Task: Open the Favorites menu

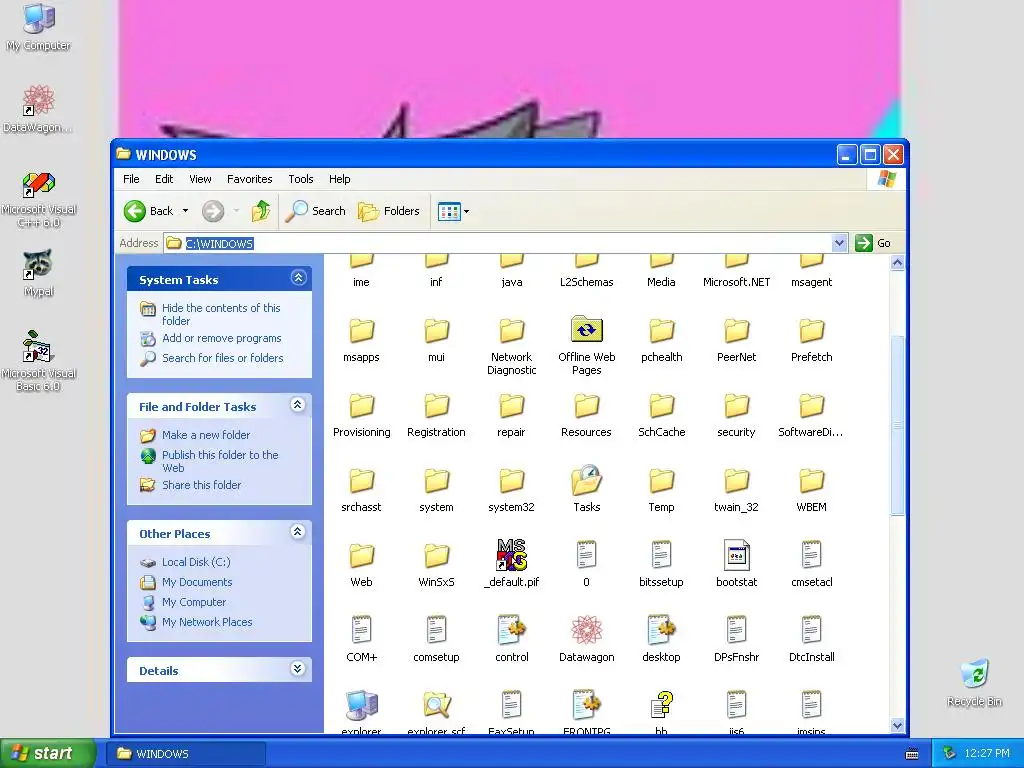Action: [249, 179]
